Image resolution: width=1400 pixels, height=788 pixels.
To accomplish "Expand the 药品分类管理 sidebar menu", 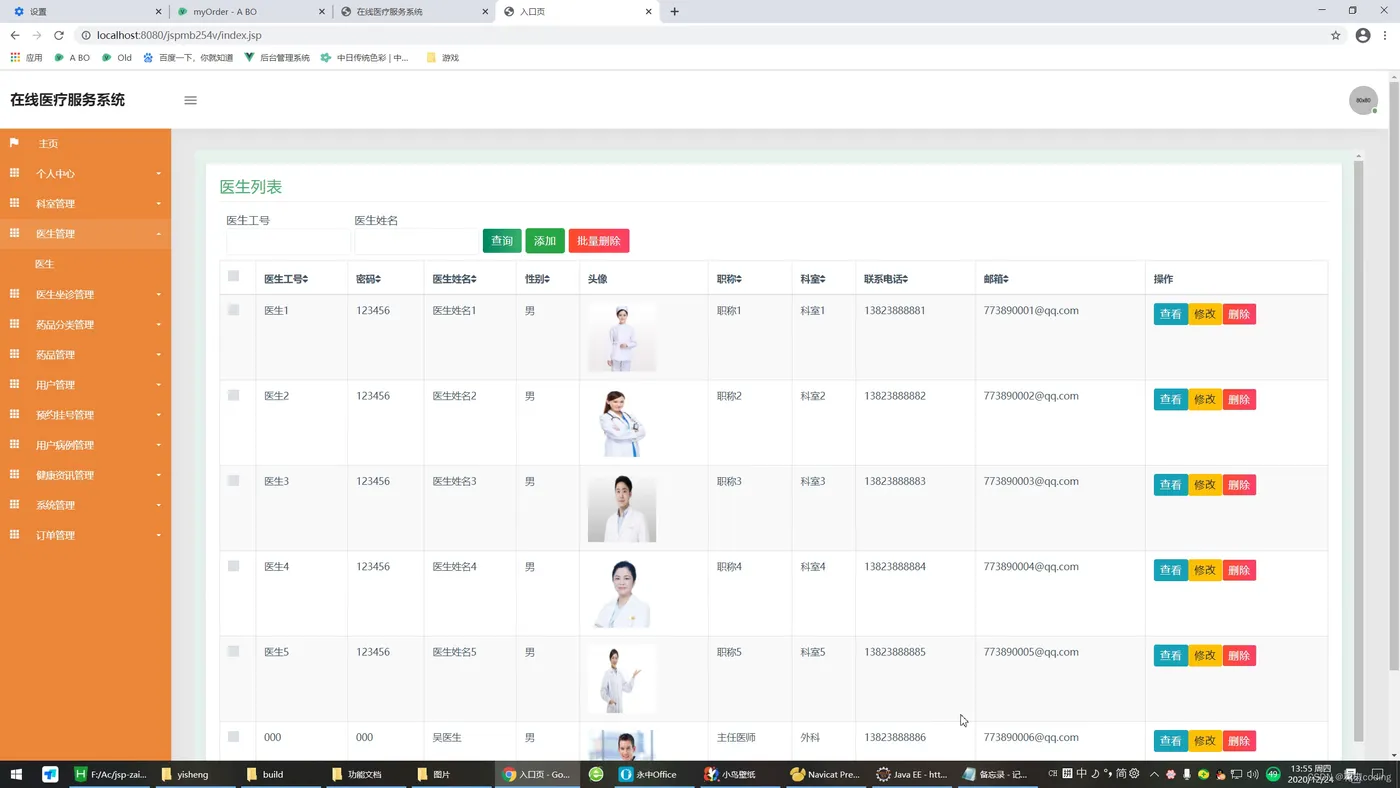I will click(86, 325).
